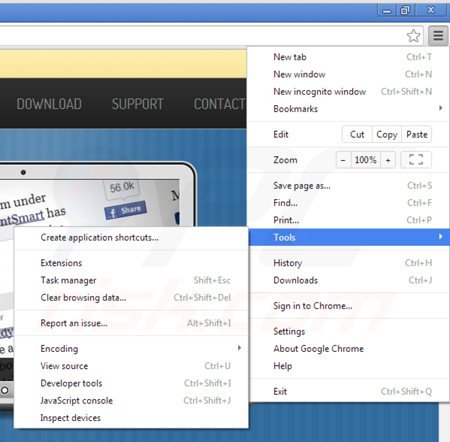Choose Save page as...
This screenshot has height=442, width=450.
pos(349,186)
